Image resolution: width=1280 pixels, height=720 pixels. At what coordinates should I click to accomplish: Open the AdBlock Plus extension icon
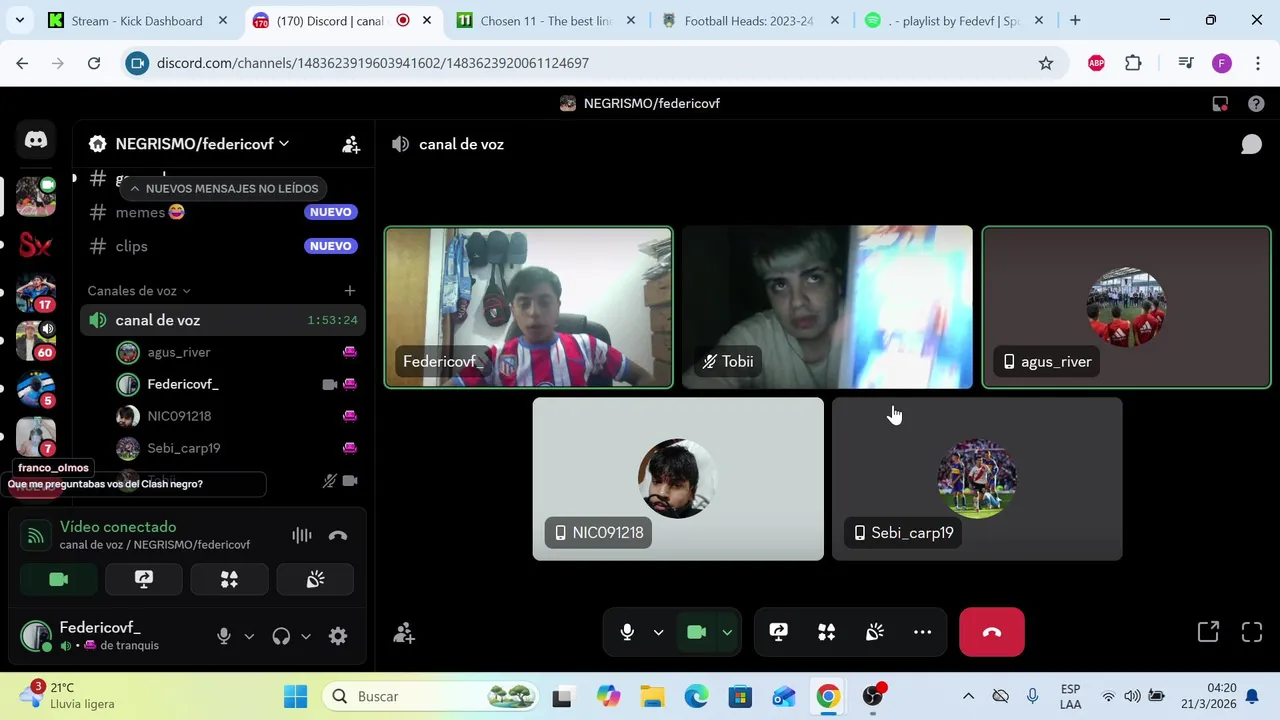(x=1096, y=63)
